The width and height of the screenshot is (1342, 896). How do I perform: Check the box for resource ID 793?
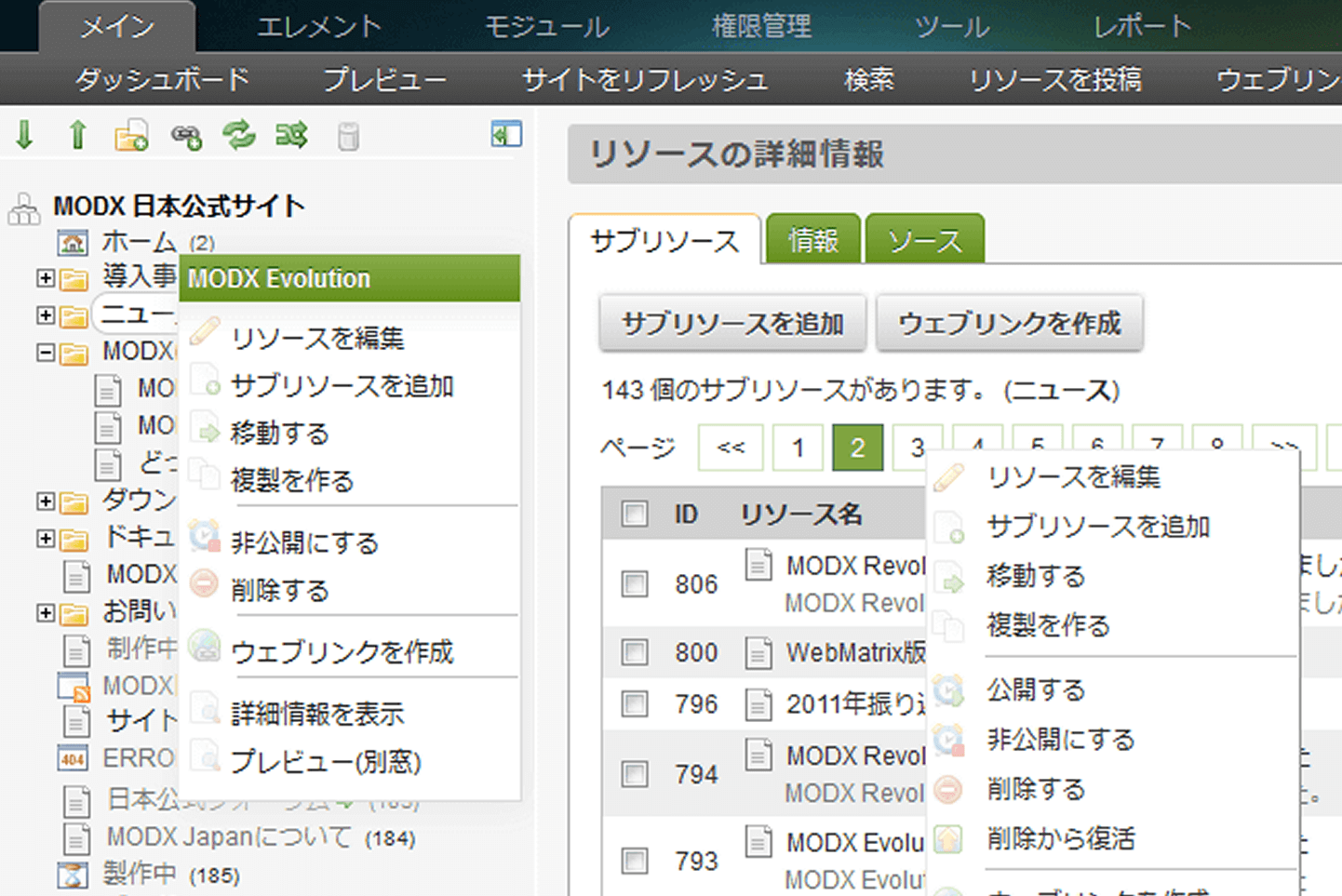[635, 861]
